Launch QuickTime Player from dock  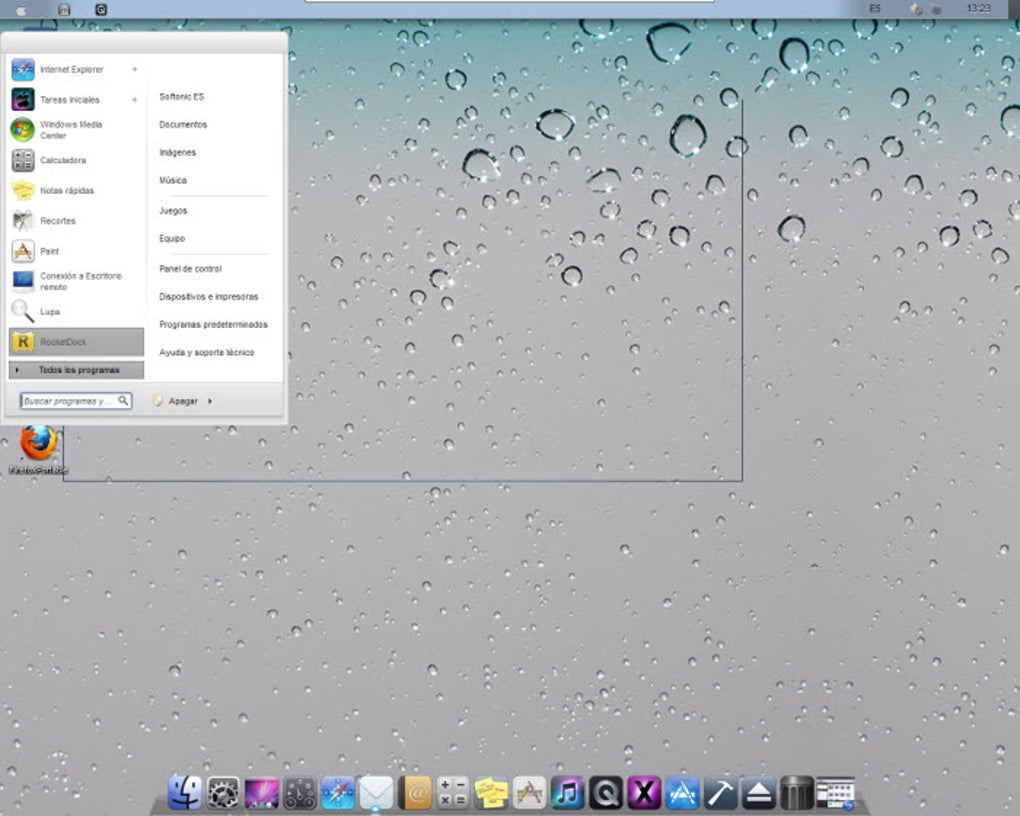tap(606, 793)
